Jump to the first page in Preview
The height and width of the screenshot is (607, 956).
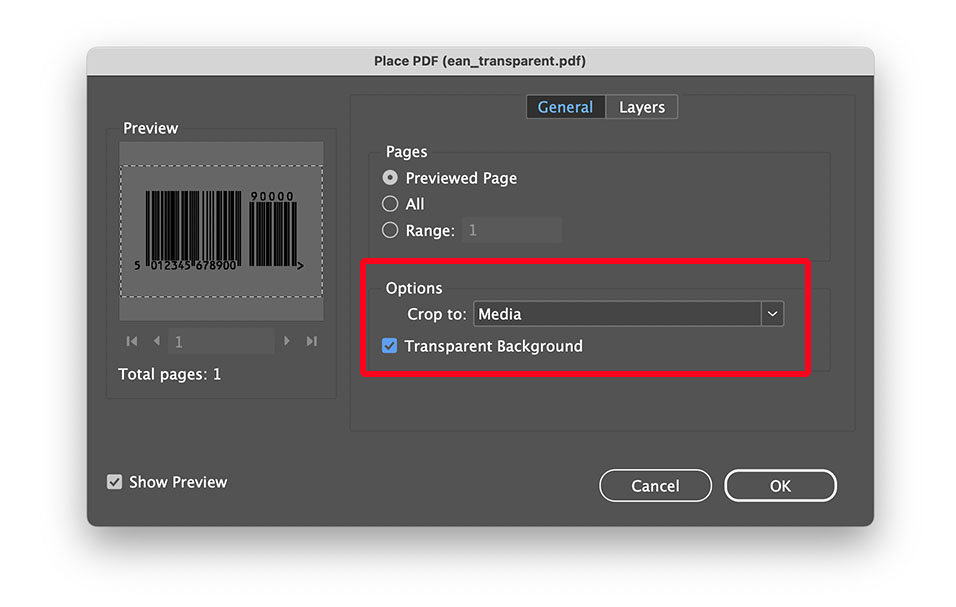pos(131,341)
